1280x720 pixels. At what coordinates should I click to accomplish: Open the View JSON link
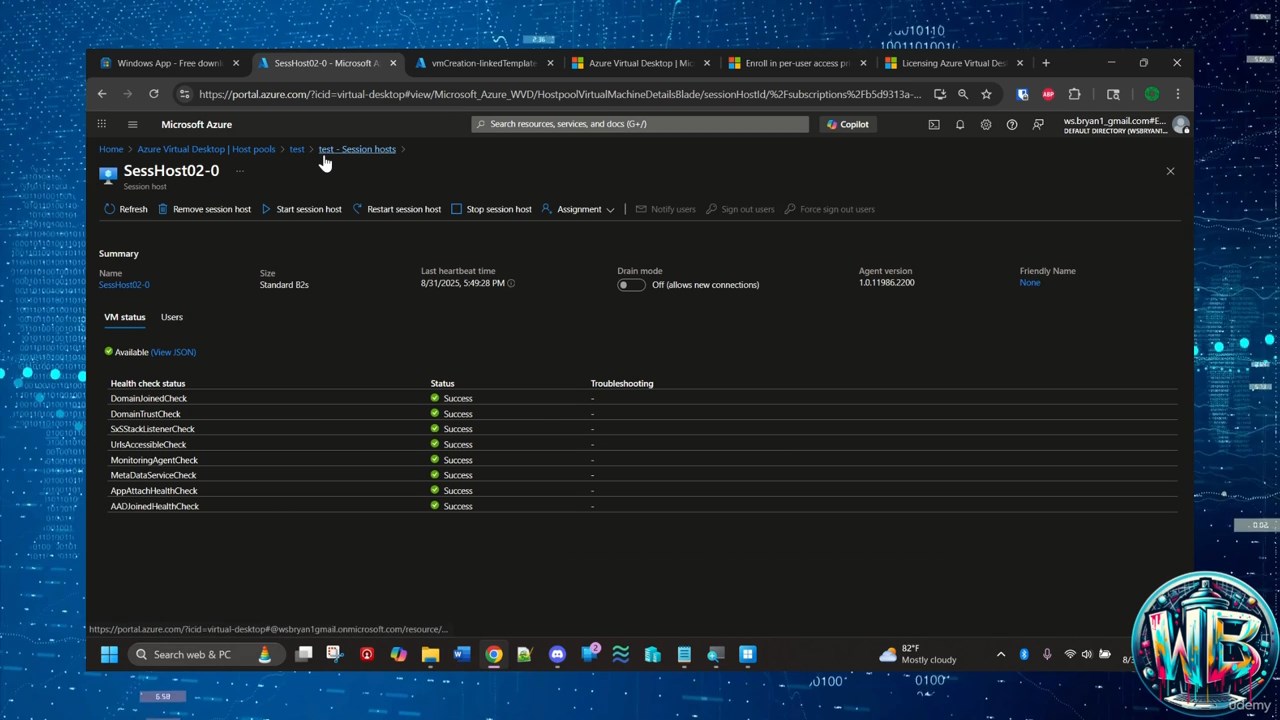pos(173,352)
